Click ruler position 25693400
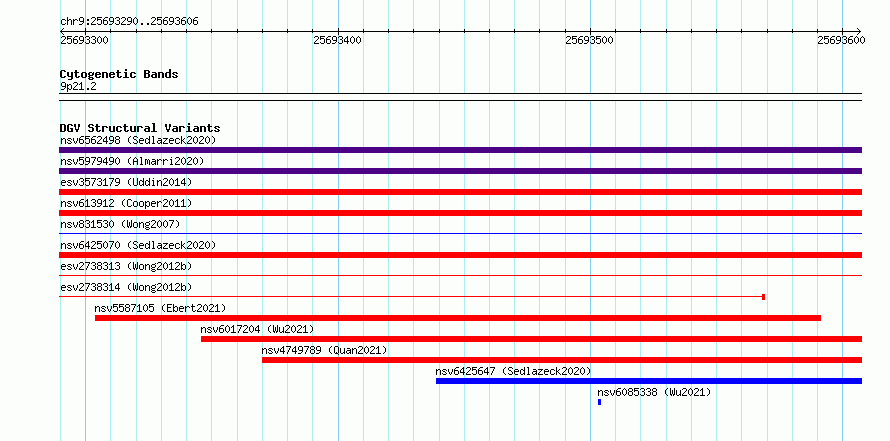This screenshot has height=441, width=890. 337,40
